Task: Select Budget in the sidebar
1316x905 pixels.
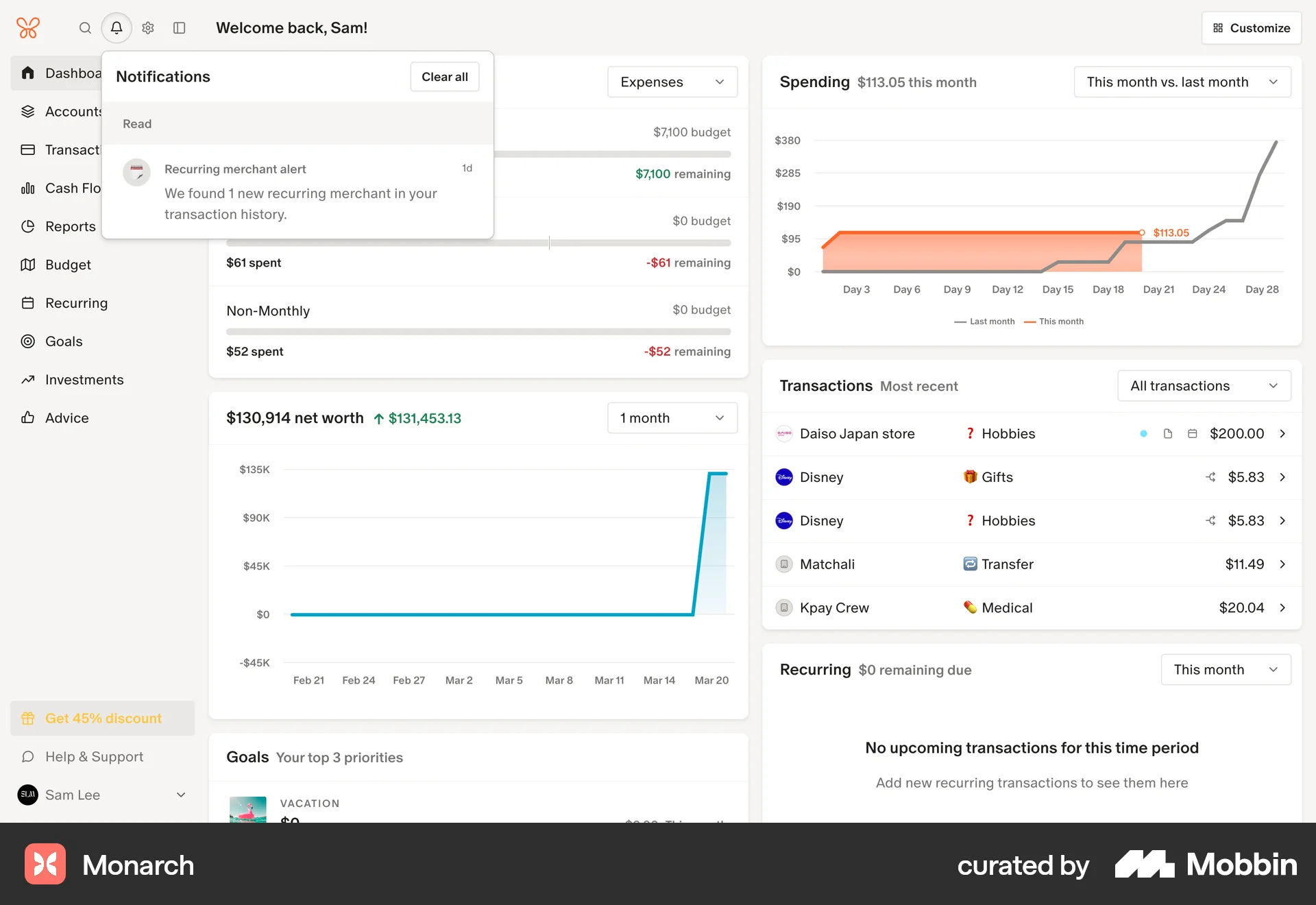Action: tap(68, 265)
